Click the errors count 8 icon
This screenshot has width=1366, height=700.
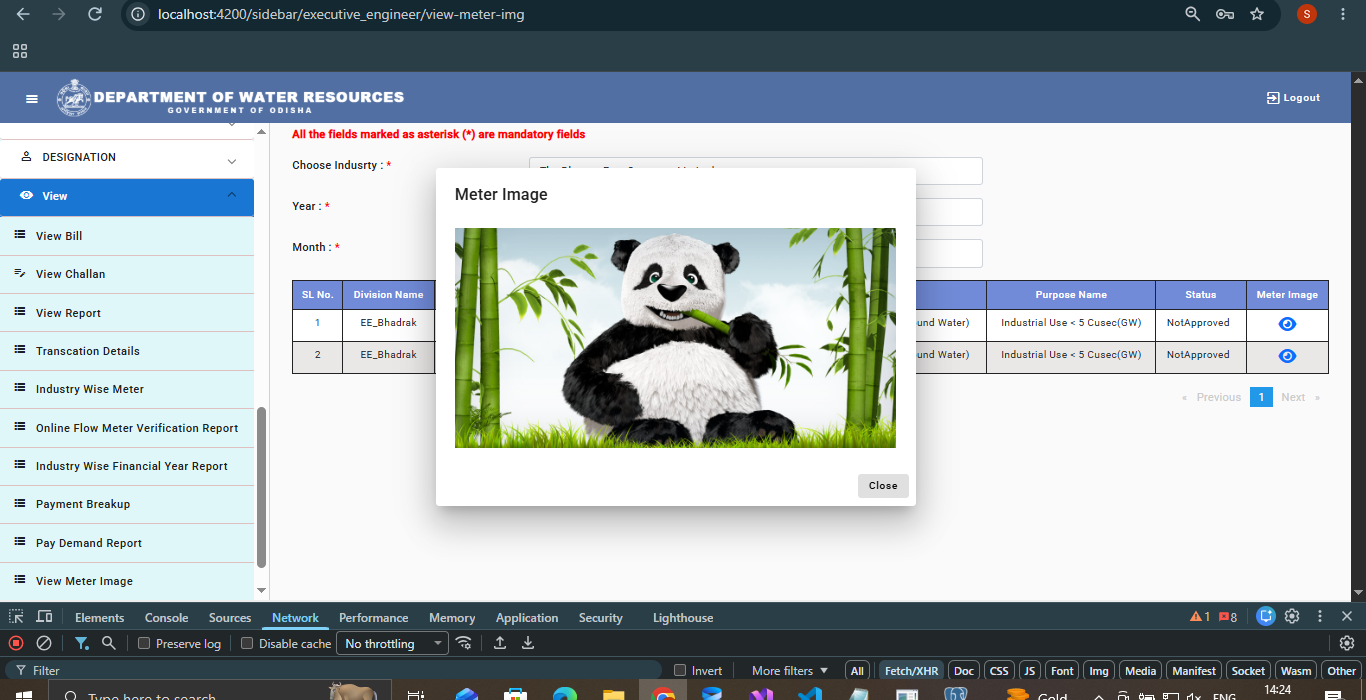pyautogui.click(x=1227, y=617)
